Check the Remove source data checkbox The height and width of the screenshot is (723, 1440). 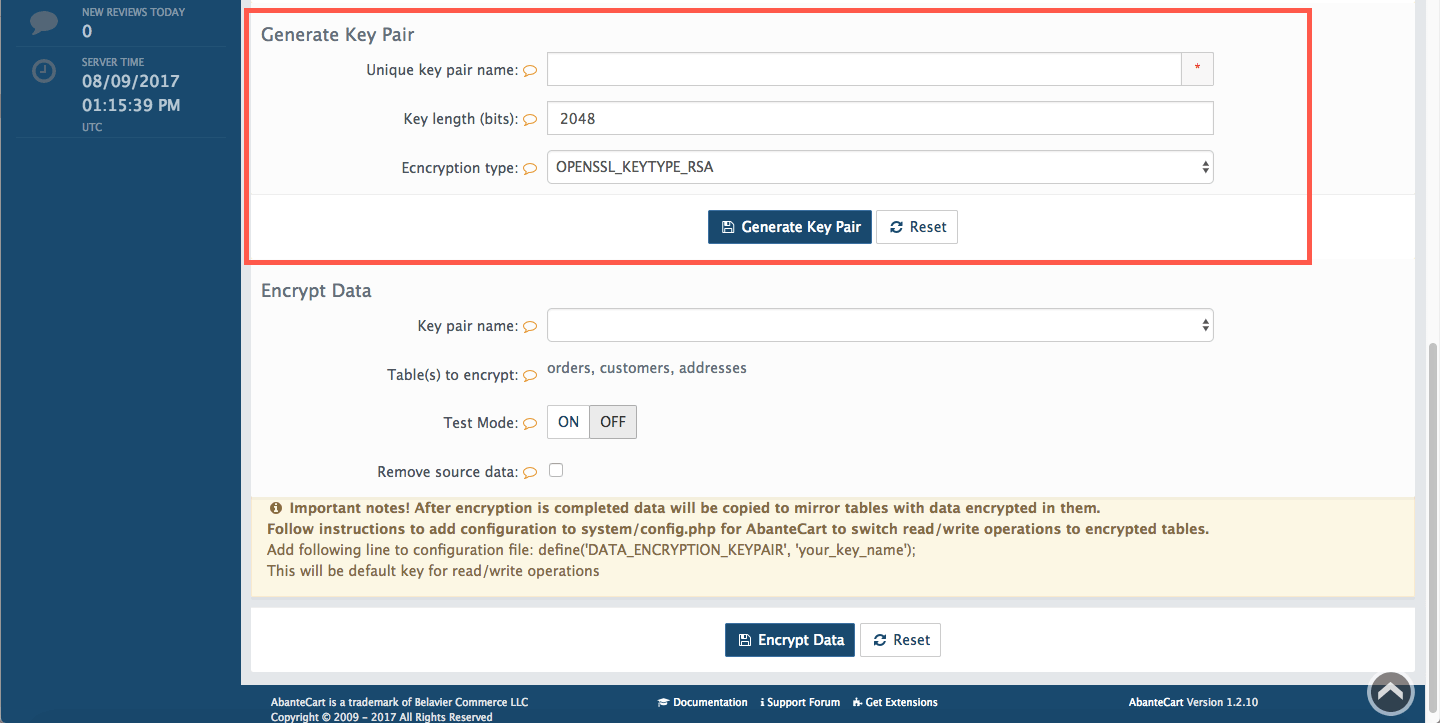pos(556,470)
